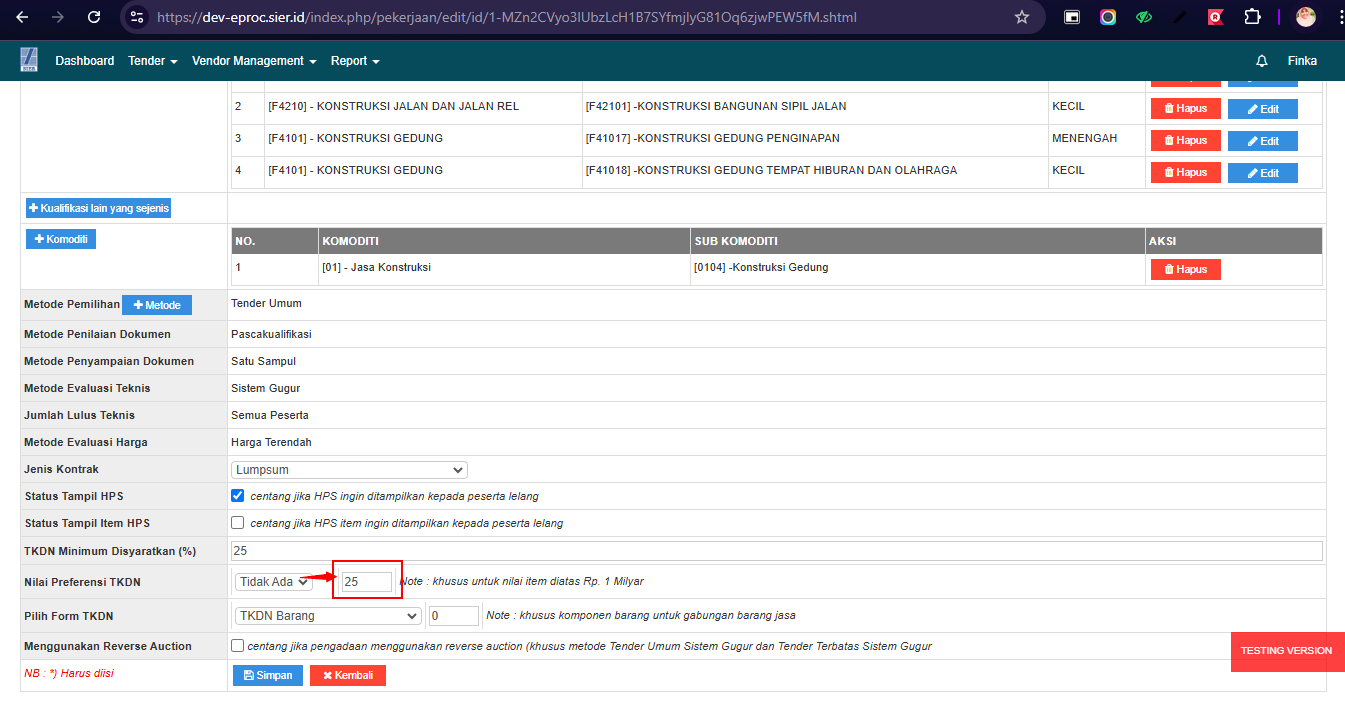Tick the Menggunakan Reverse Auction checkbox
This screenshot has width=1345, height=702.
(x=237, y=646)
